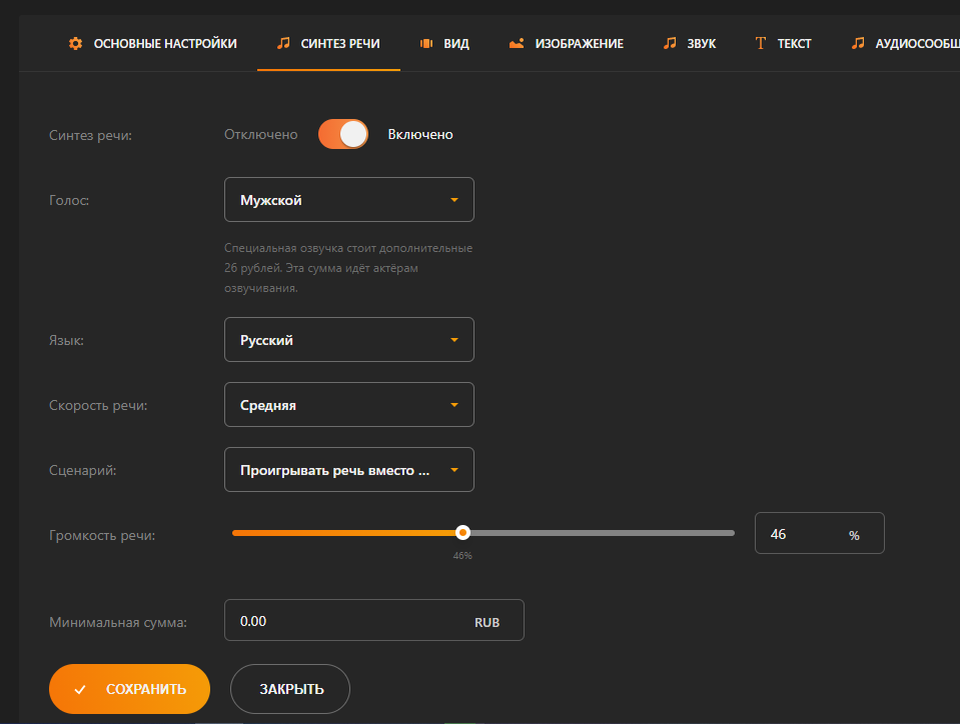Click the gear icon on Основные настройки tab
This screenshot has height=724, width=960.
coord(75,43)
